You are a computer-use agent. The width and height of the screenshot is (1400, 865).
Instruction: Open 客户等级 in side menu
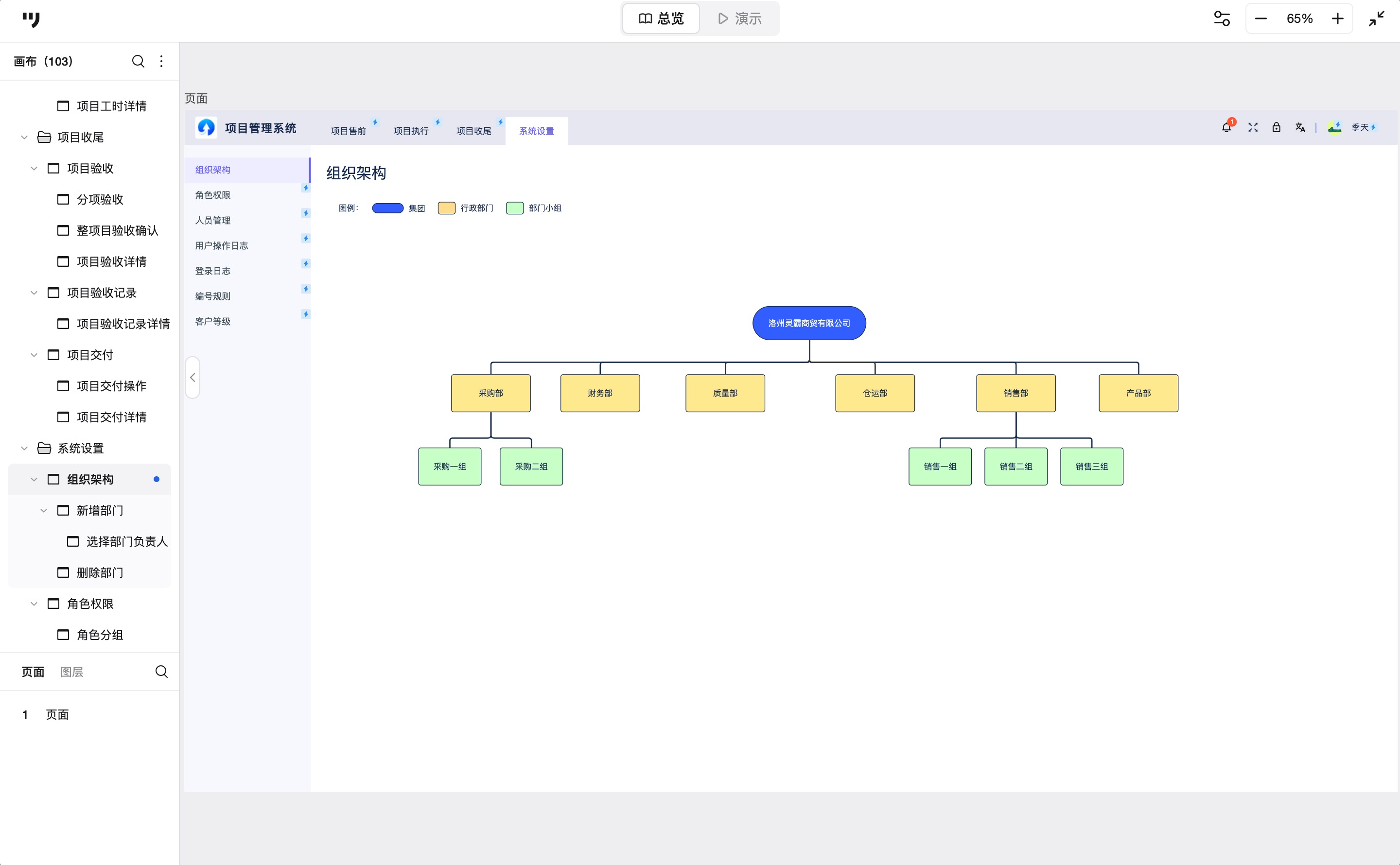coord(247,321)
